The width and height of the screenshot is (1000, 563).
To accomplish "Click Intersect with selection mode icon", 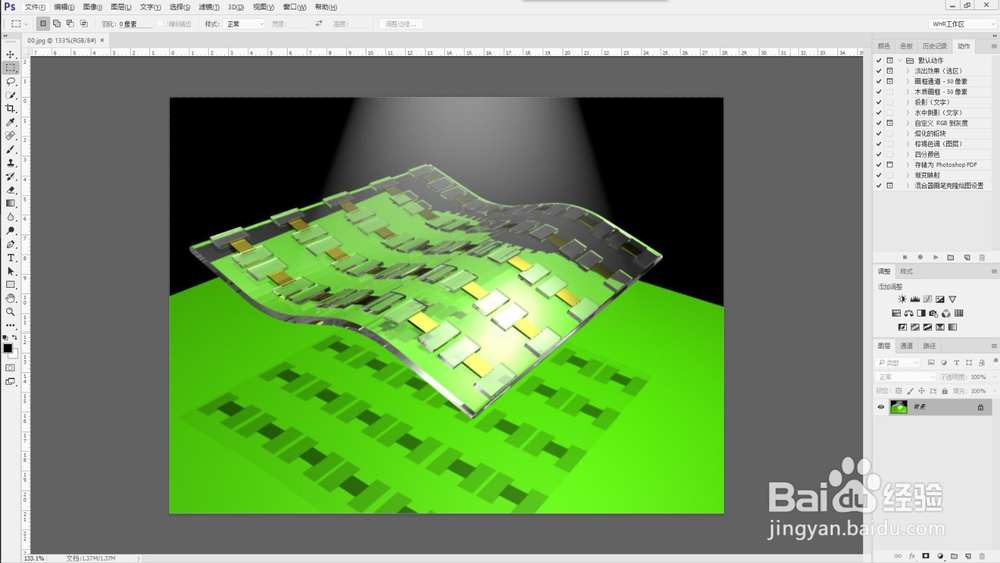I will click(84, 24).
